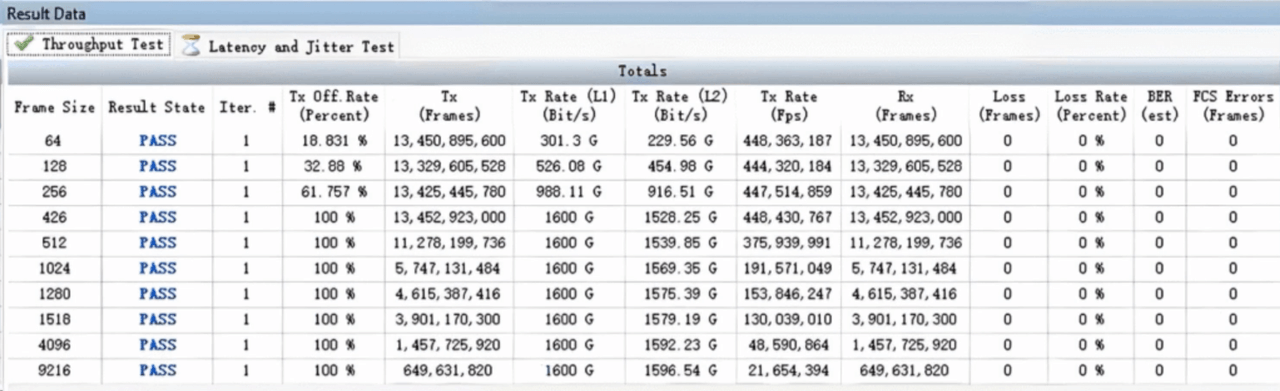Viewport: 1280px width, 391px height.
Task: Click the 61.757 % Tx Off. Rate cell
Action: tap(332, 192)
